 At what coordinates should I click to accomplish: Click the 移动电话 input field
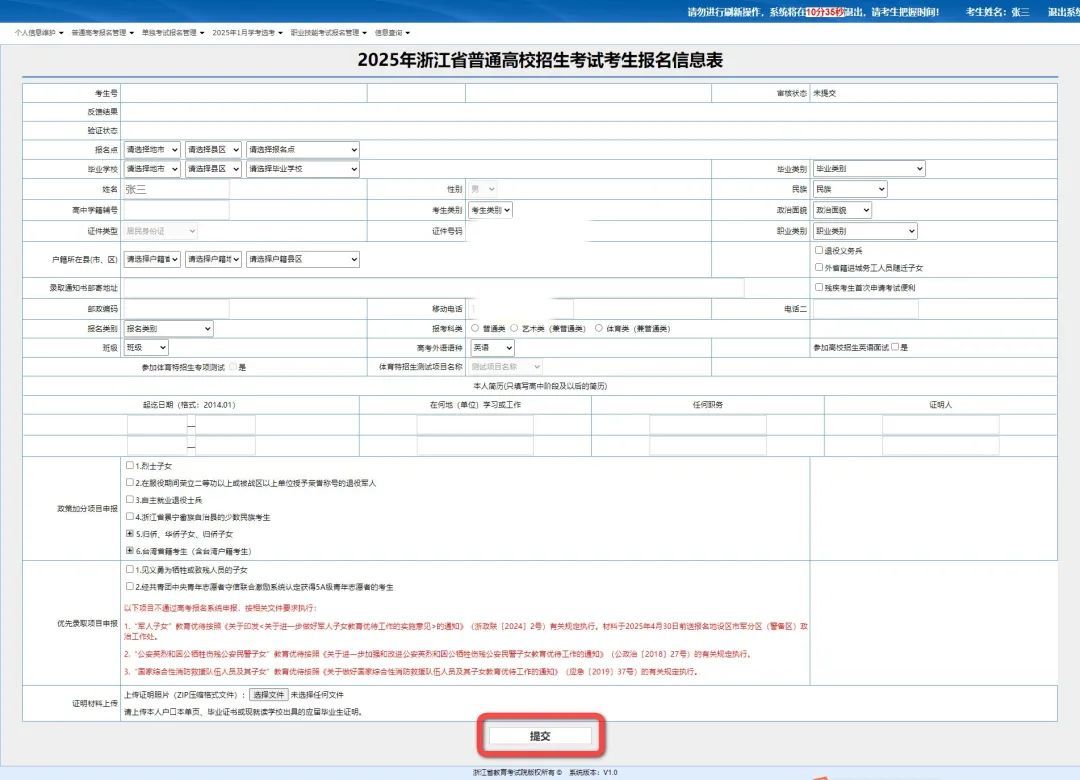coord(521,309)
